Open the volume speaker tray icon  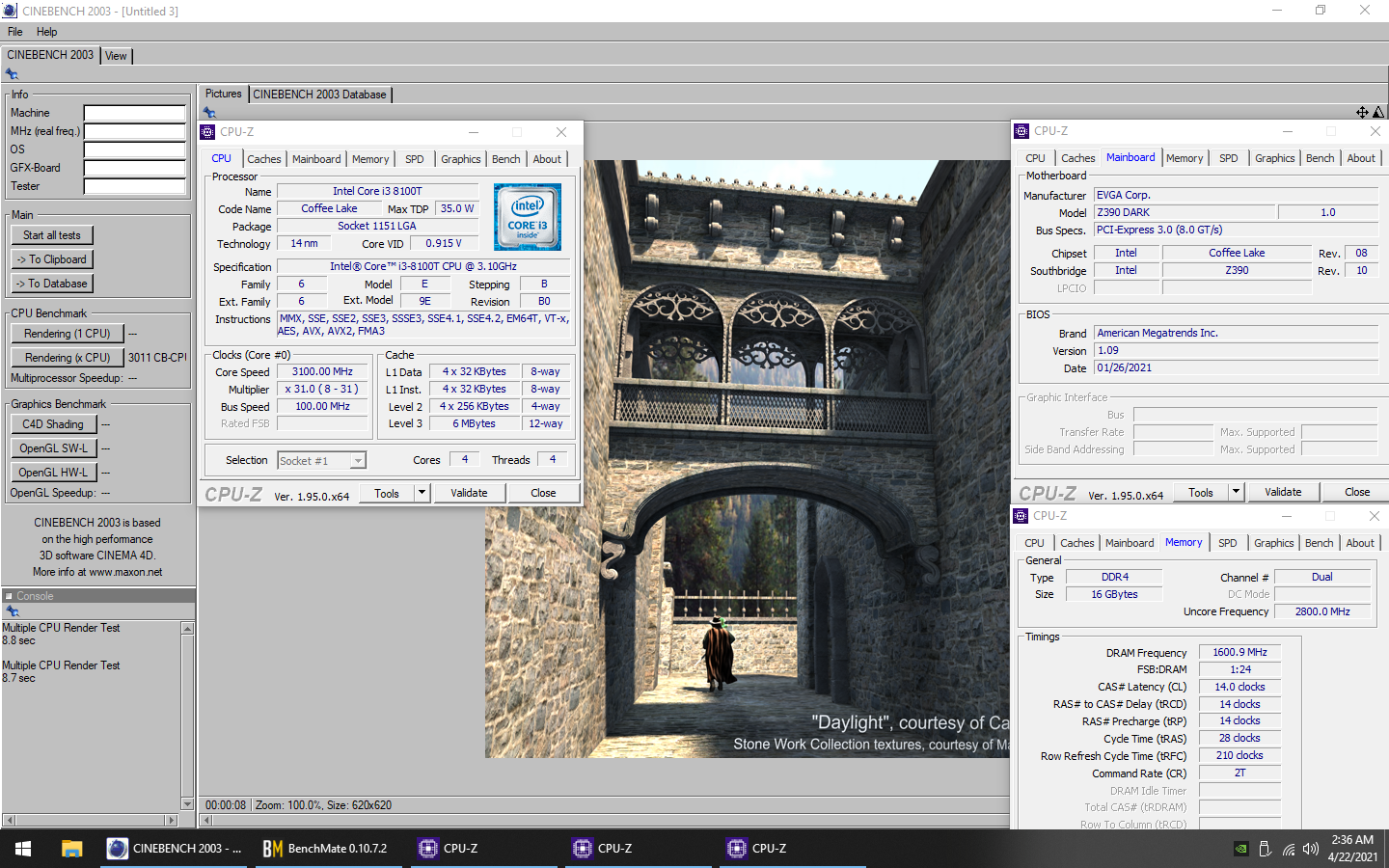pos(1310,849)
